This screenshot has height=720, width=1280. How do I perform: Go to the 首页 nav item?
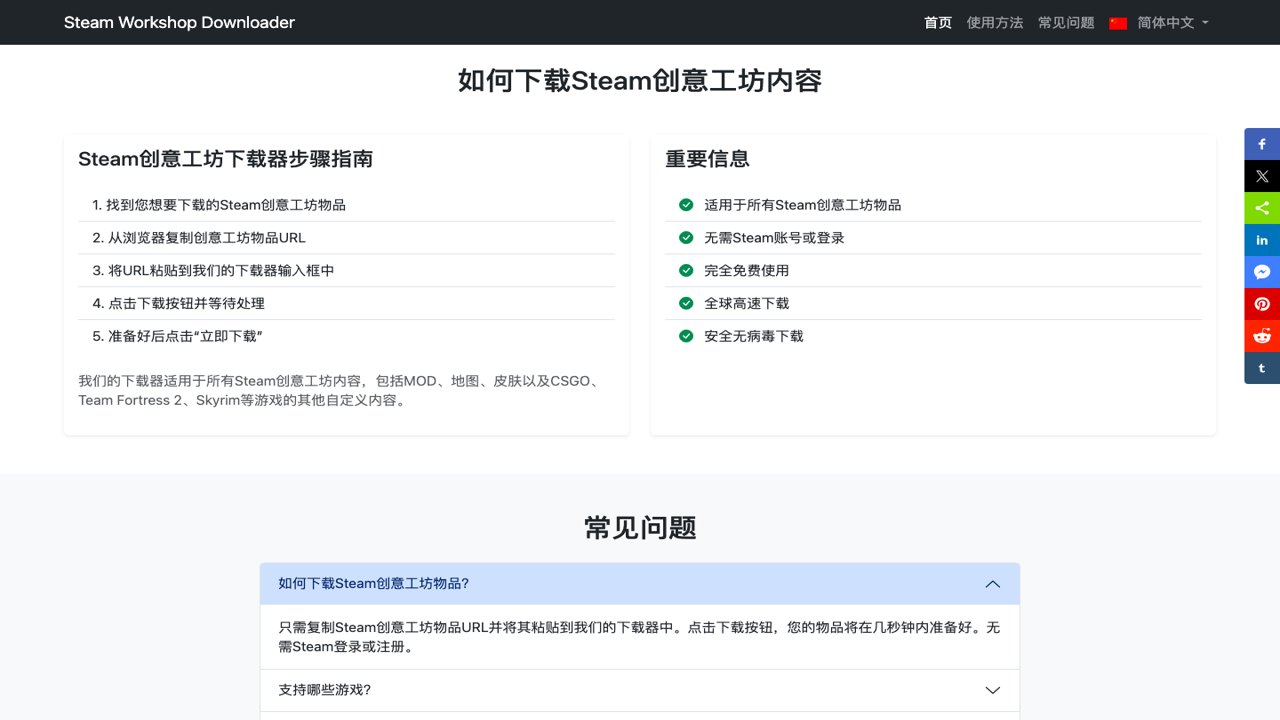coord(938,22)
